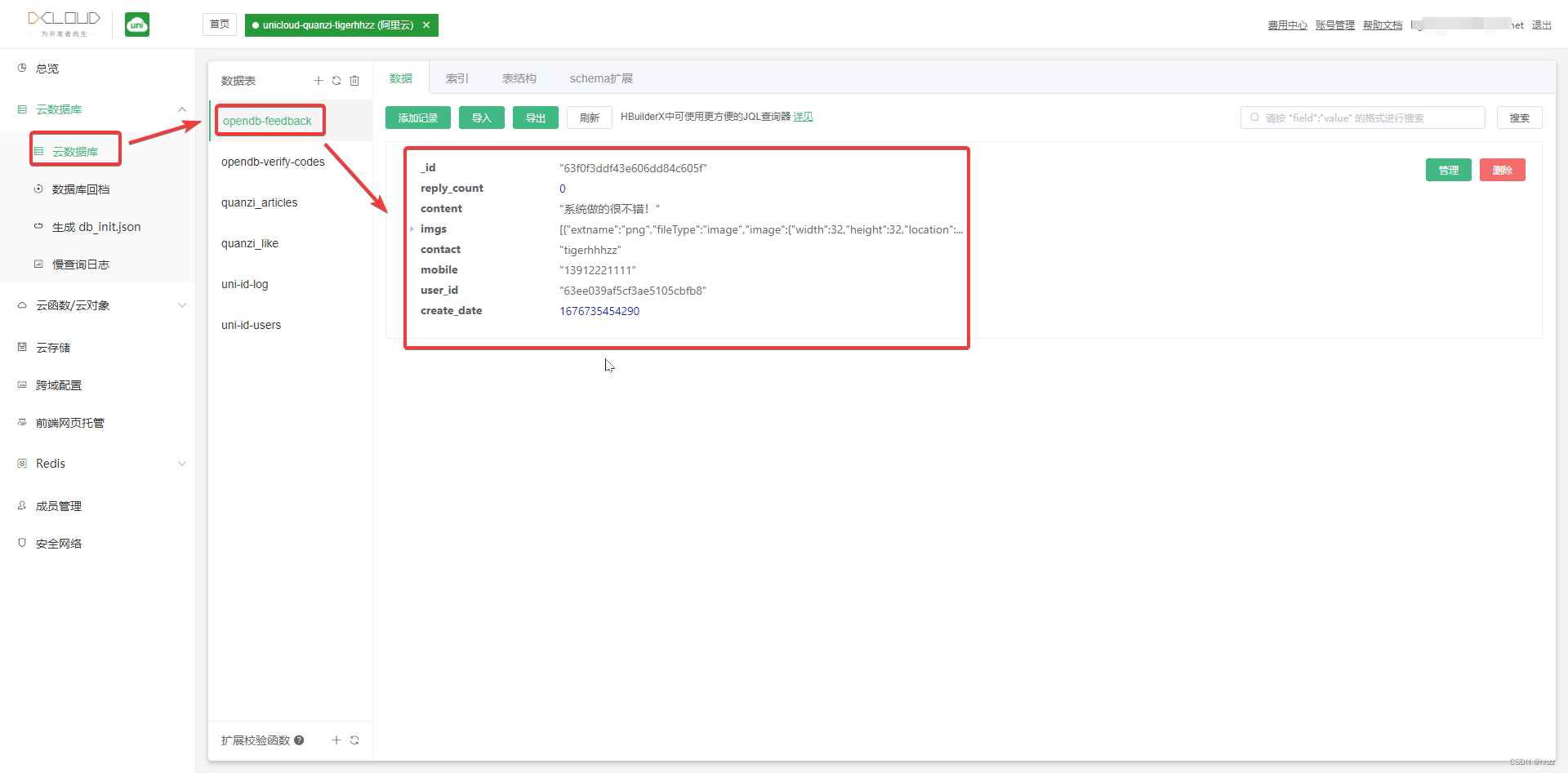Click the 云存储 sidebar icon

pos(22,347)
